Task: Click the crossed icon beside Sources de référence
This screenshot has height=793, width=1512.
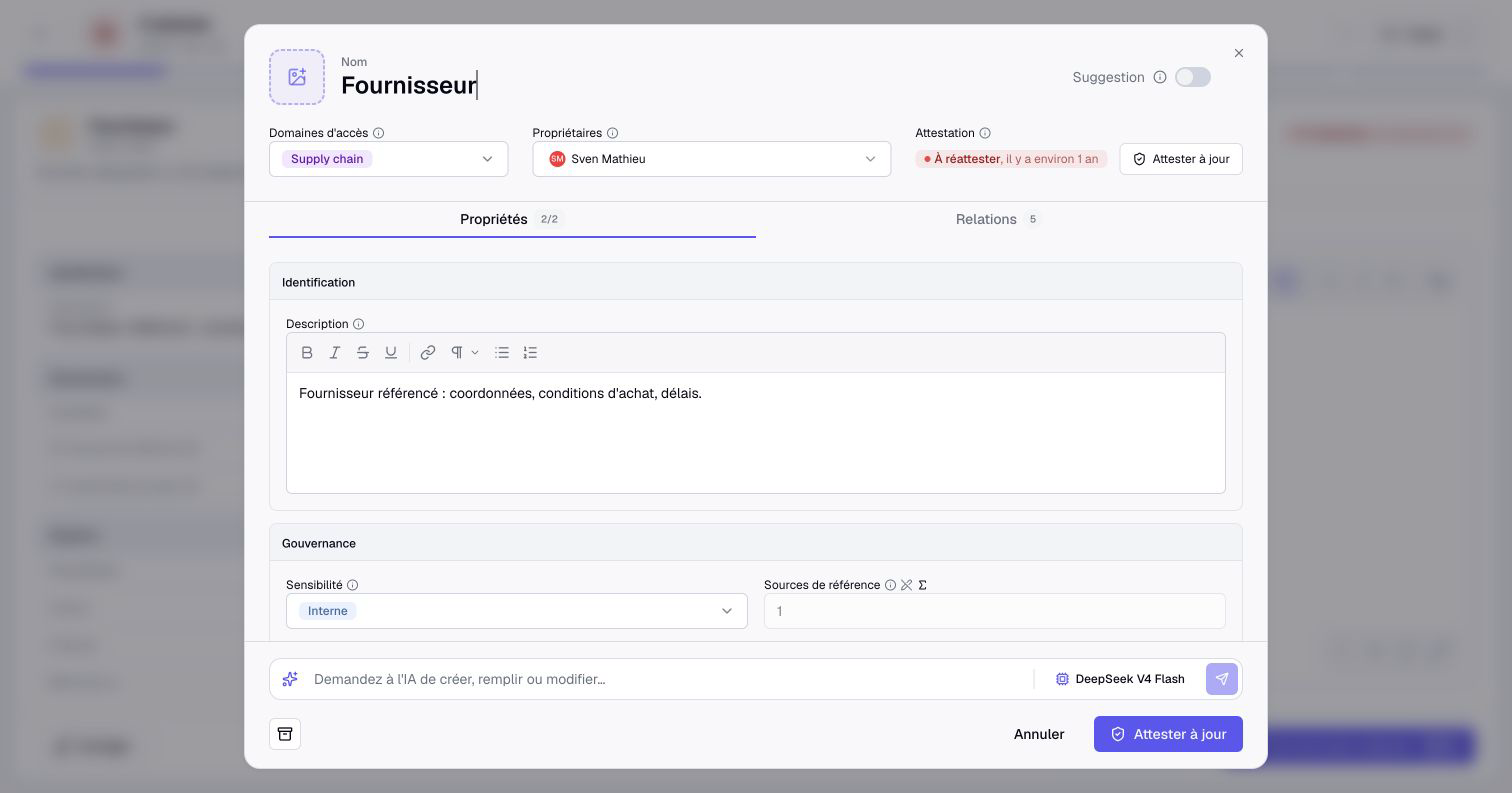Action: pyautogui.click(x=907, y=585)
